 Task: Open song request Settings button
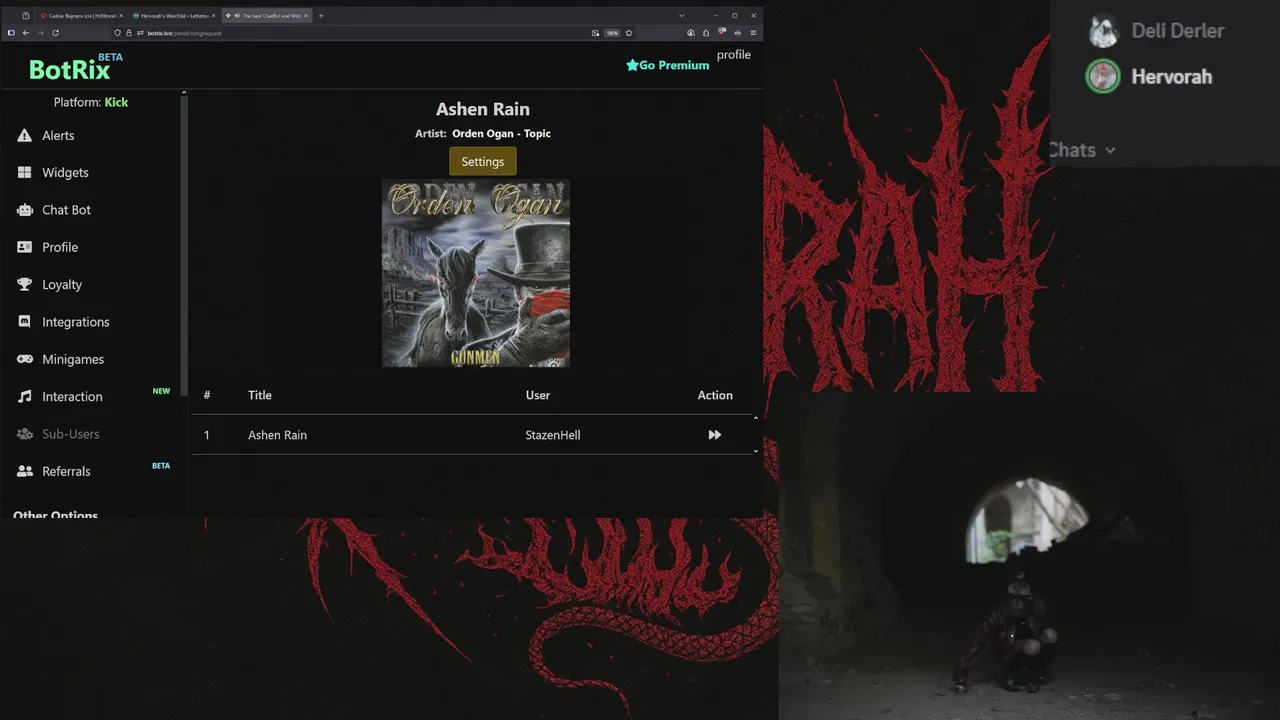(x=483, y=162)
